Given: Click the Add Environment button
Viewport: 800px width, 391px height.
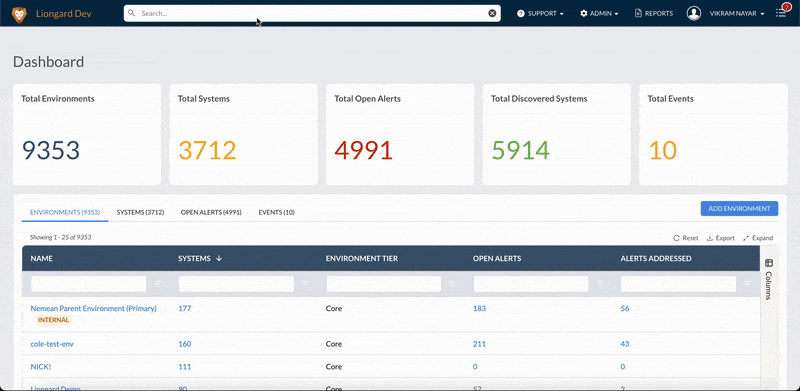Looking at the screenshot, I should coord(739,208).
